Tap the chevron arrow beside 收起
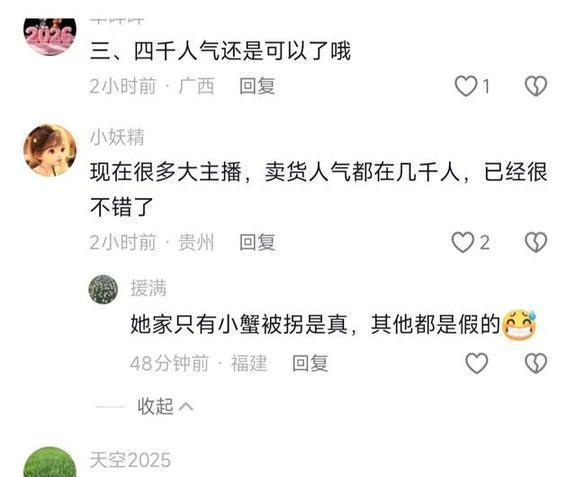The image size is (576, 477). click(x=186, y=406)
